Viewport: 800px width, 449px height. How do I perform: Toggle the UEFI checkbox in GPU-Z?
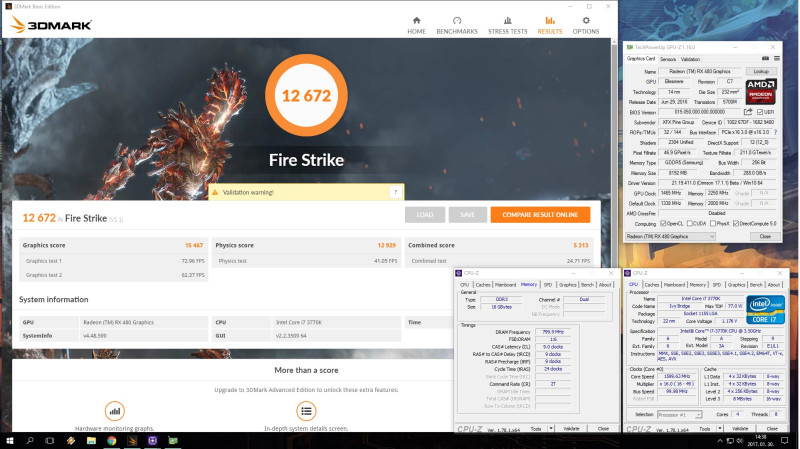click(x=760, y=112)
